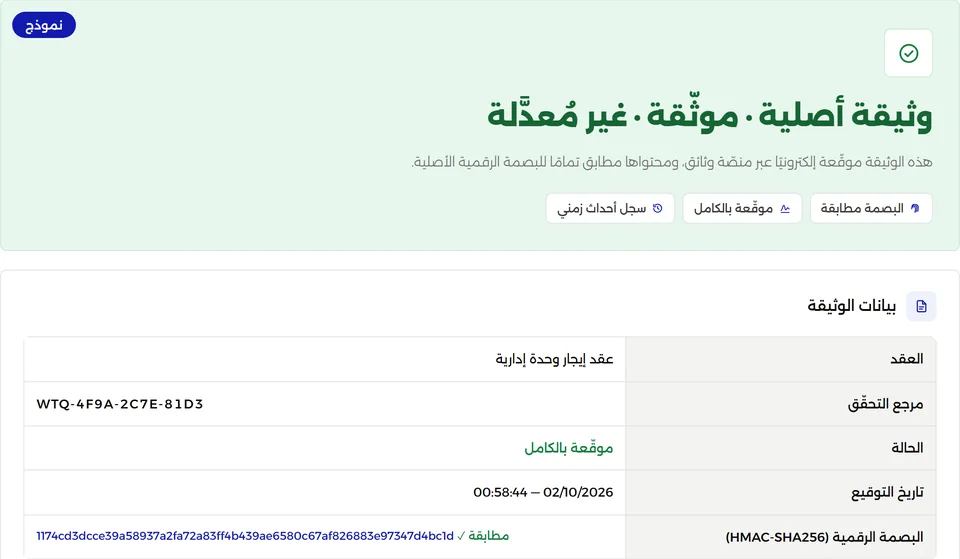Click the description sentence about منصة وثائق
Screen dimensions: 960x559
tap(672, 162)
